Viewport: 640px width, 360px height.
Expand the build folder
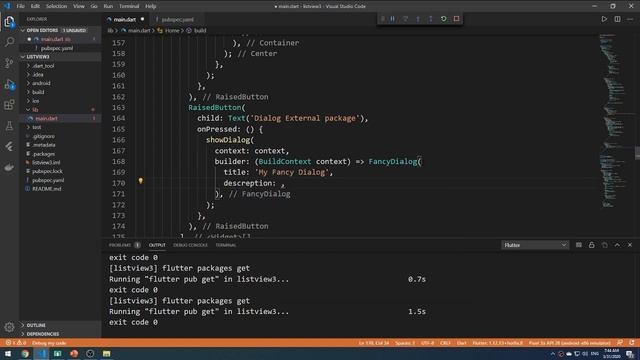click(60, 92)
